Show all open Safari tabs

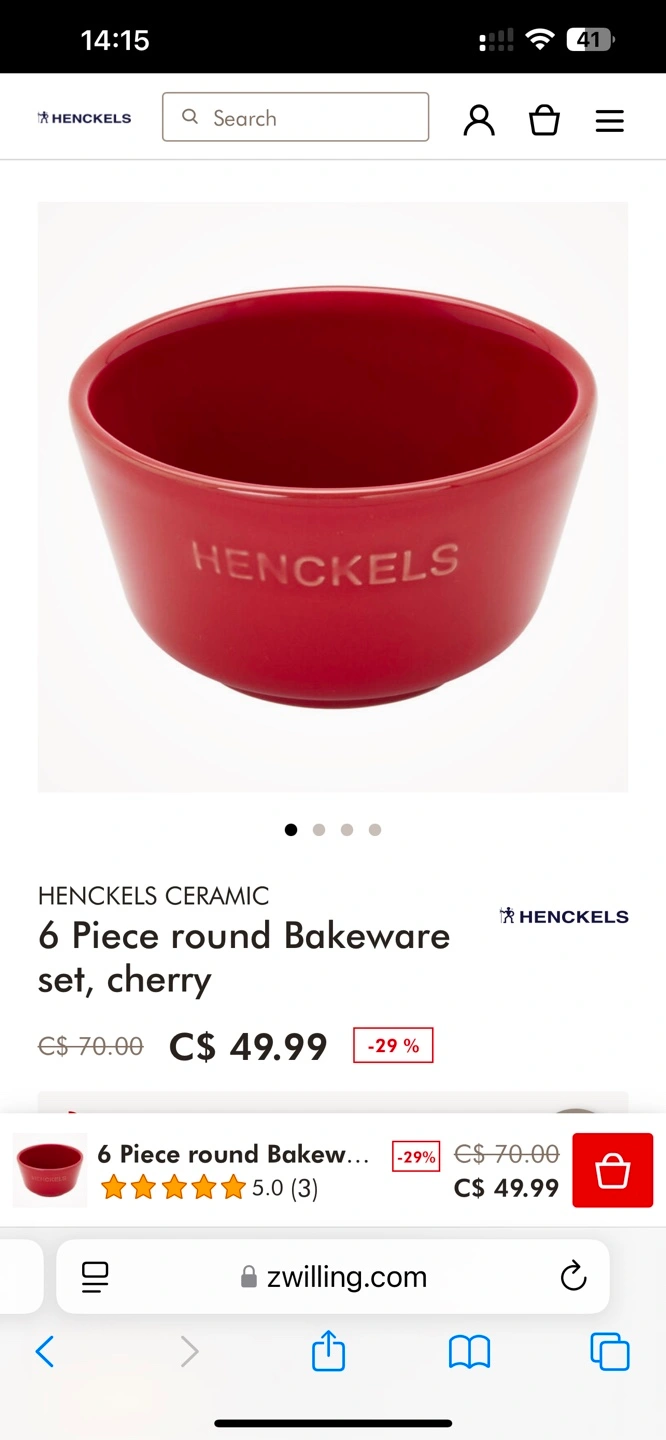[x=610, y=1352]
